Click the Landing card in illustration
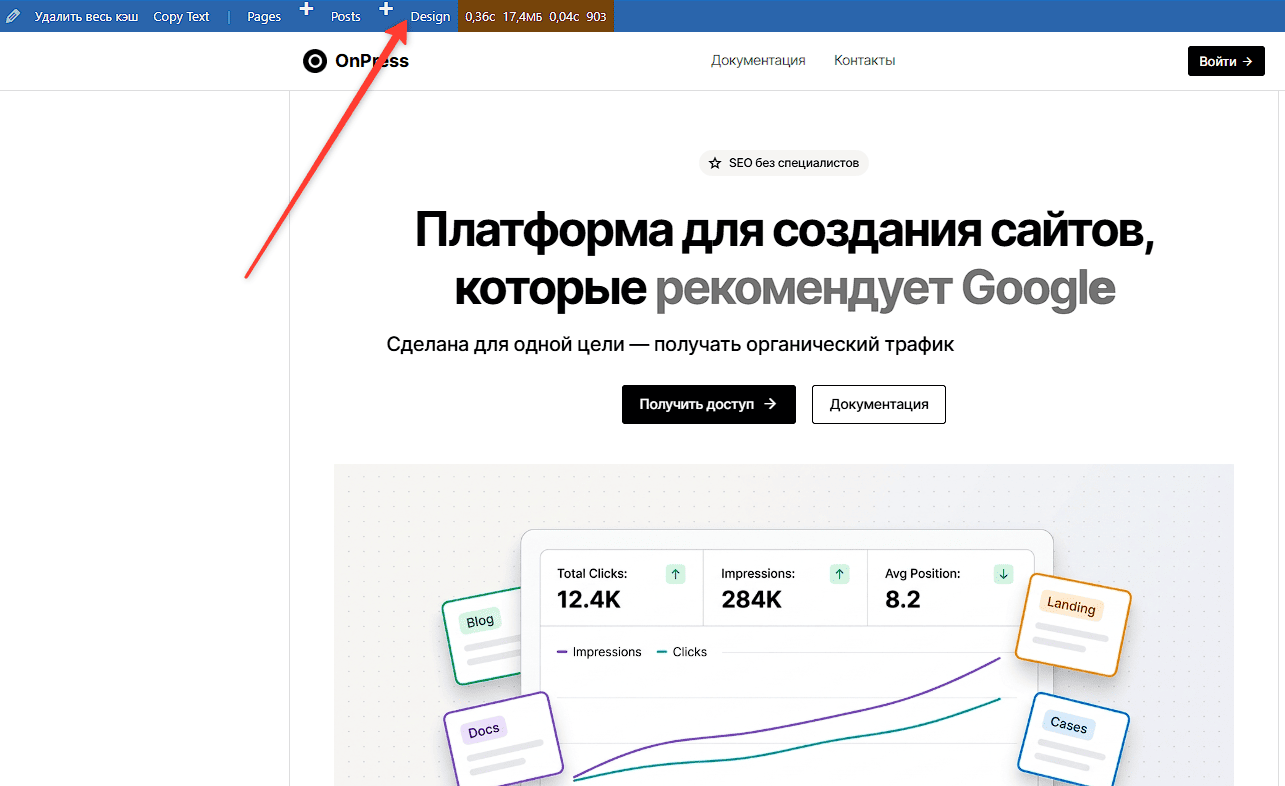Image resolution: width=1285 pixels, height=786 pixels. click(x=1073, y=624)
